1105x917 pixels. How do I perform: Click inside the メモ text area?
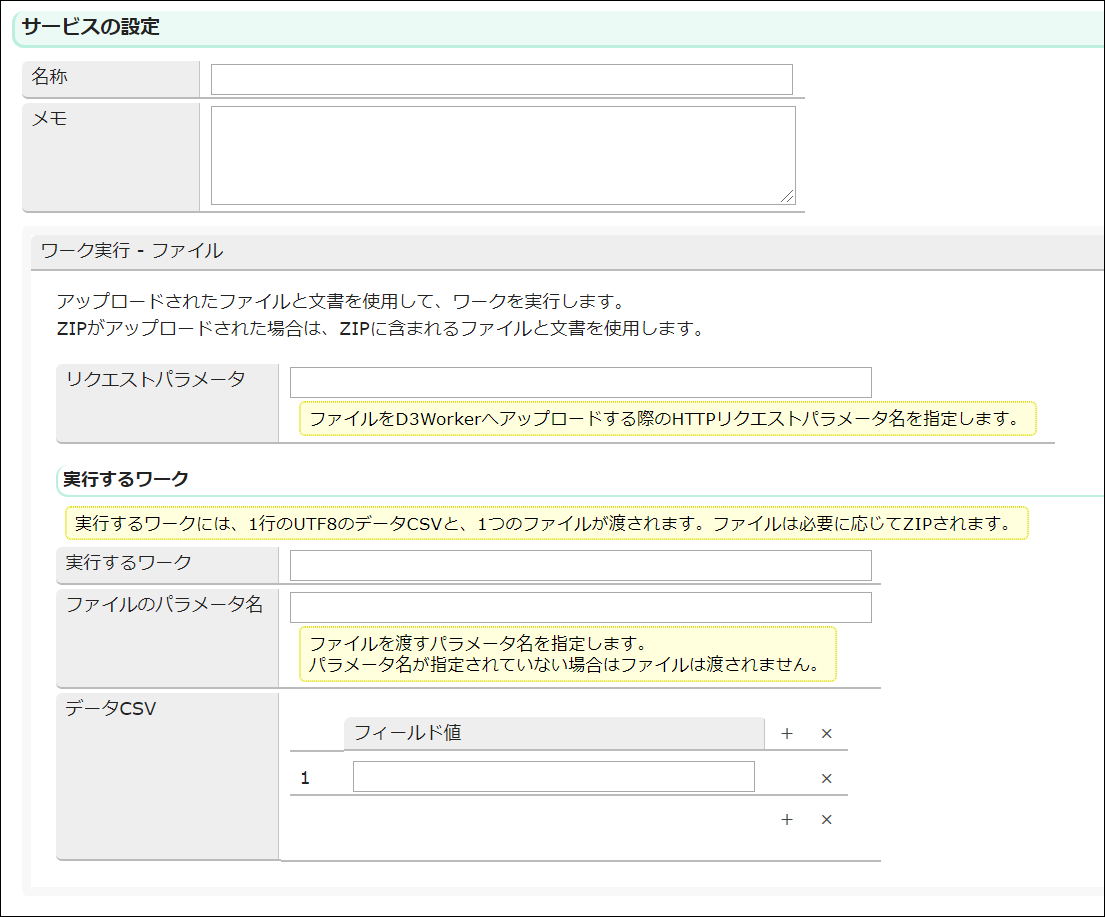[x=502, y=155]
